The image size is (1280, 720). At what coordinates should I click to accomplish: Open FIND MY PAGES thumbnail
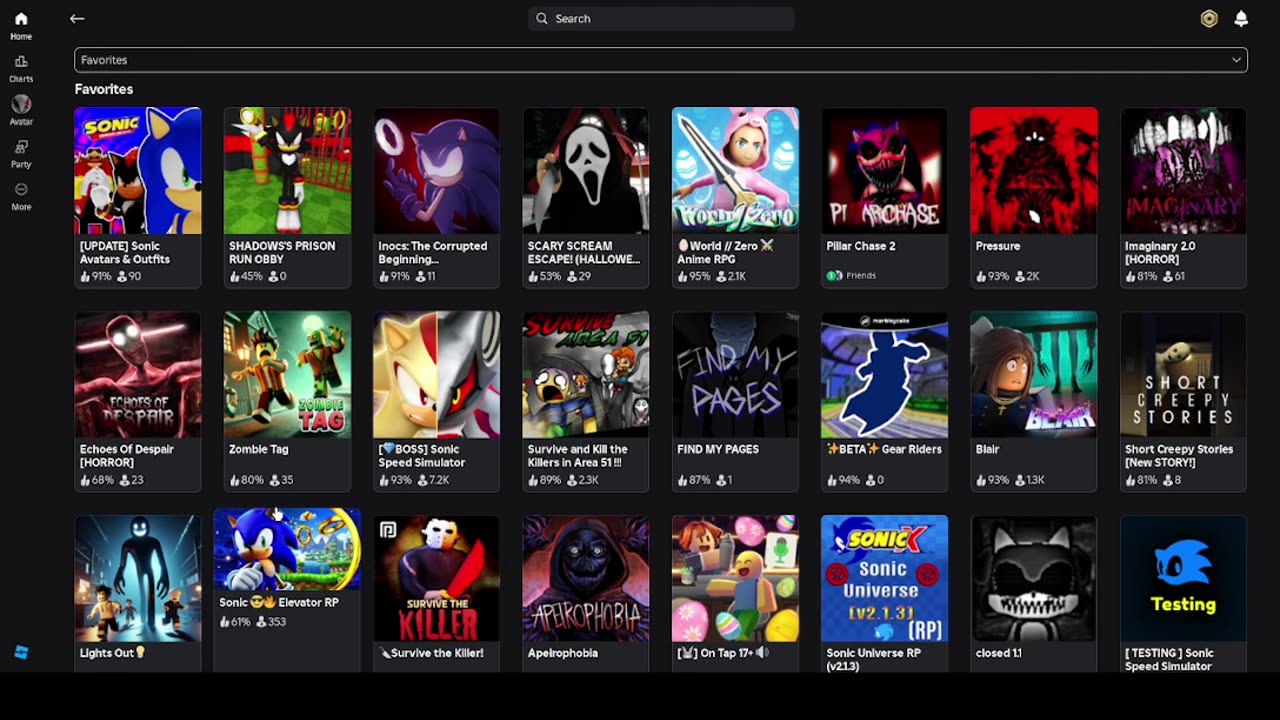point(735,375)
